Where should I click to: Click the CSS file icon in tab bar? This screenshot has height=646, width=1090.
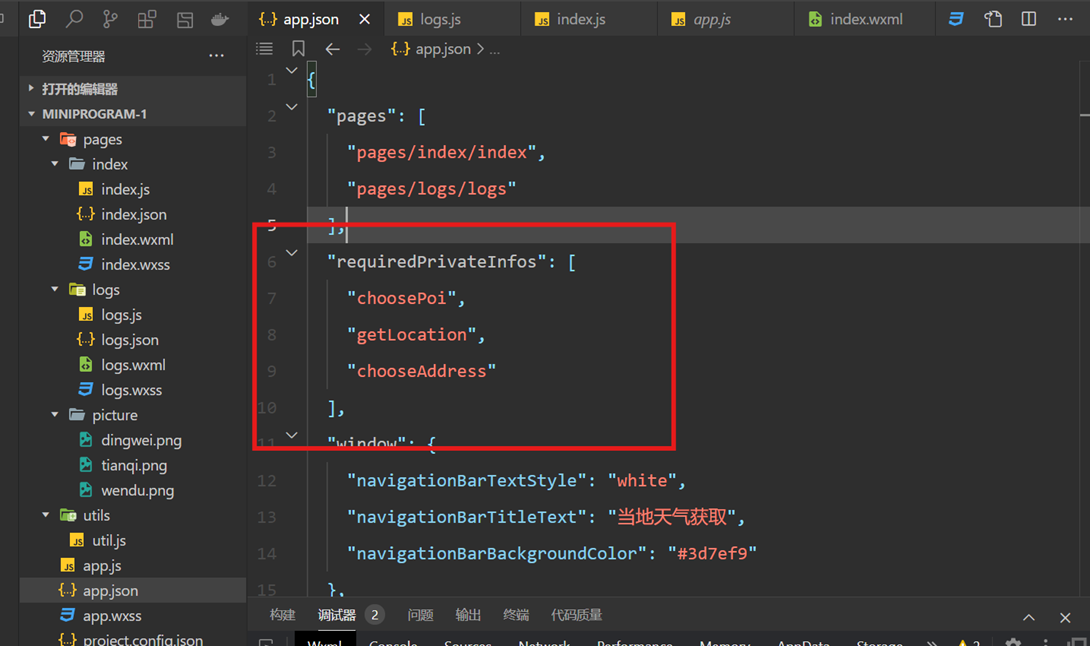pos(957,19)
